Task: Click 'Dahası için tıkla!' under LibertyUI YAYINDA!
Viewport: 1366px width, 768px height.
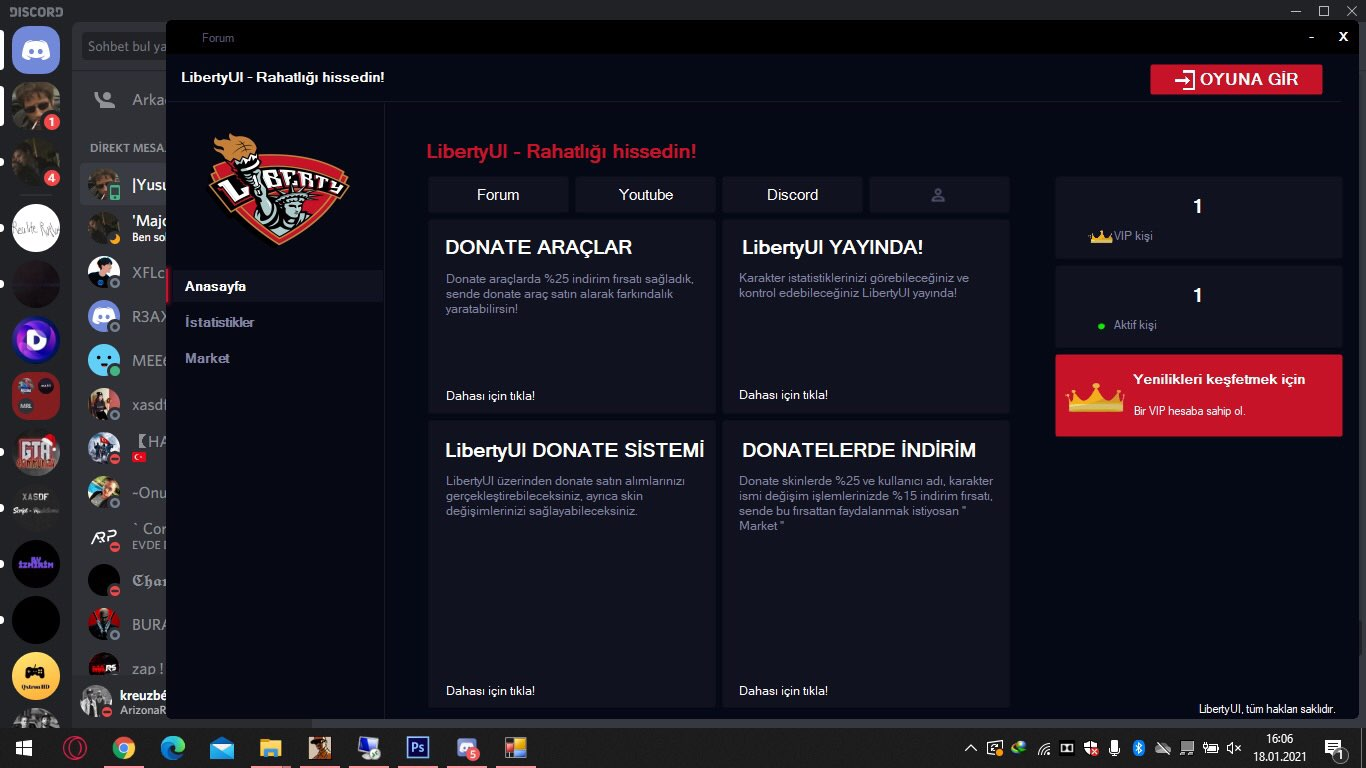Action: click(x=783, y=395)
